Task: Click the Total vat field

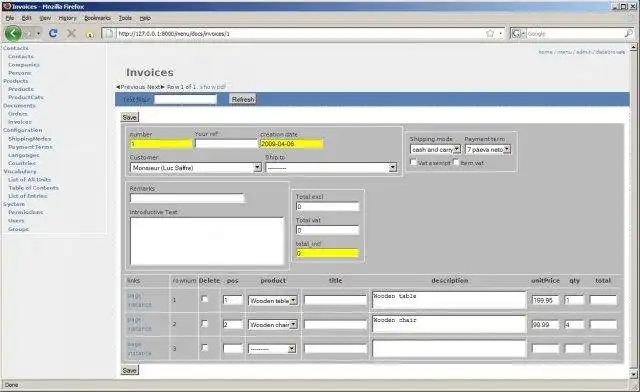Action: click(x=327, y=230)
